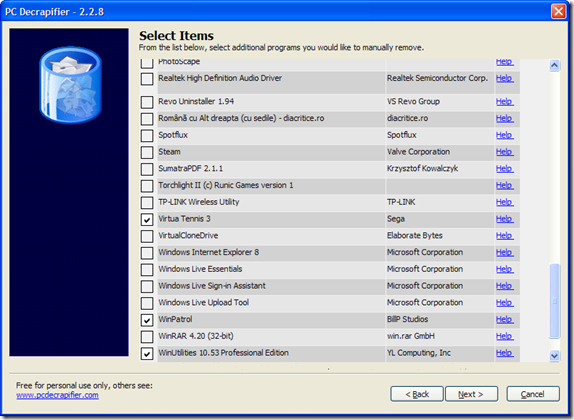
Task: Uncheck the Virtua Tennis 3 checkbox
Action: [147, 219]
